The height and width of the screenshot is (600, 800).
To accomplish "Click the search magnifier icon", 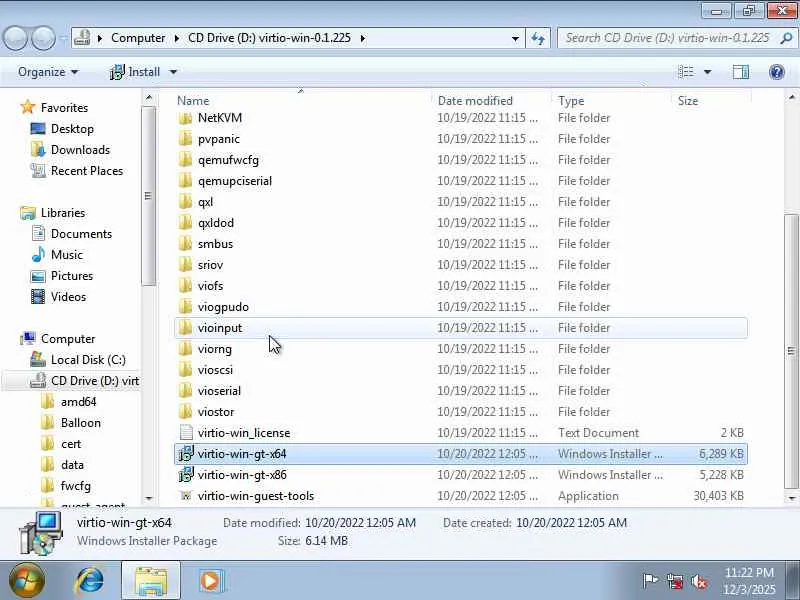I will tap(786, 38).
